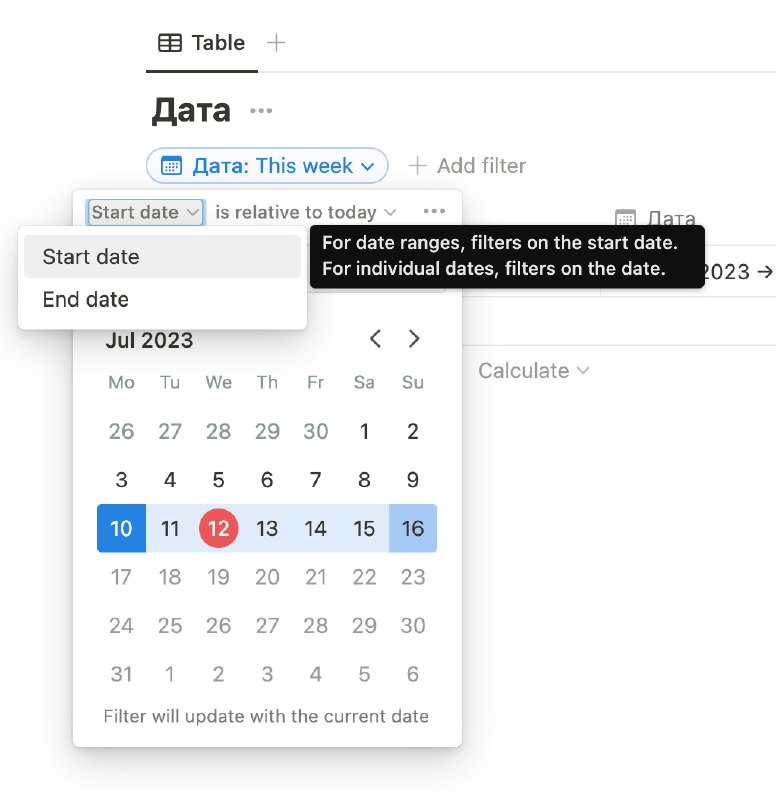The height and width of the screenshot is (800, 776).
Task: Click the calendar icon in the This week filter
Action: coord(171,166)
